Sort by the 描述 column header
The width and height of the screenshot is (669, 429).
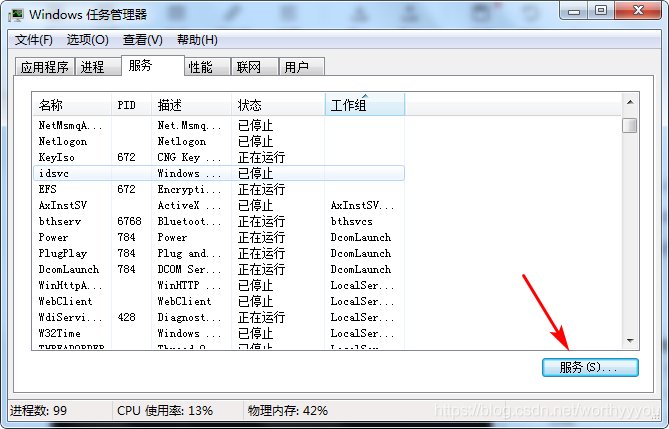192,105
